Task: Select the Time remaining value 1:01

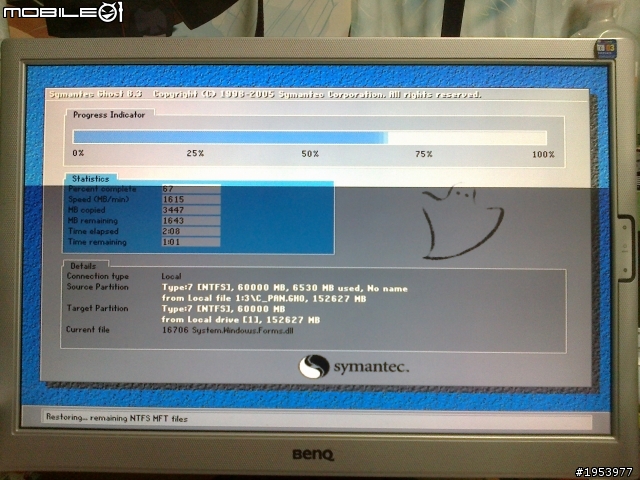Action: tap(191, 242)
